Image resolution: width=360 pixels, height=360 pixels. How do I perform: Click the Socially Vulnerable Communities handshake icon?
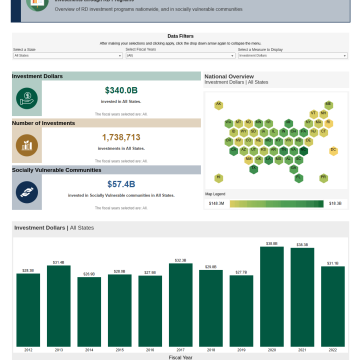(27, 192)
